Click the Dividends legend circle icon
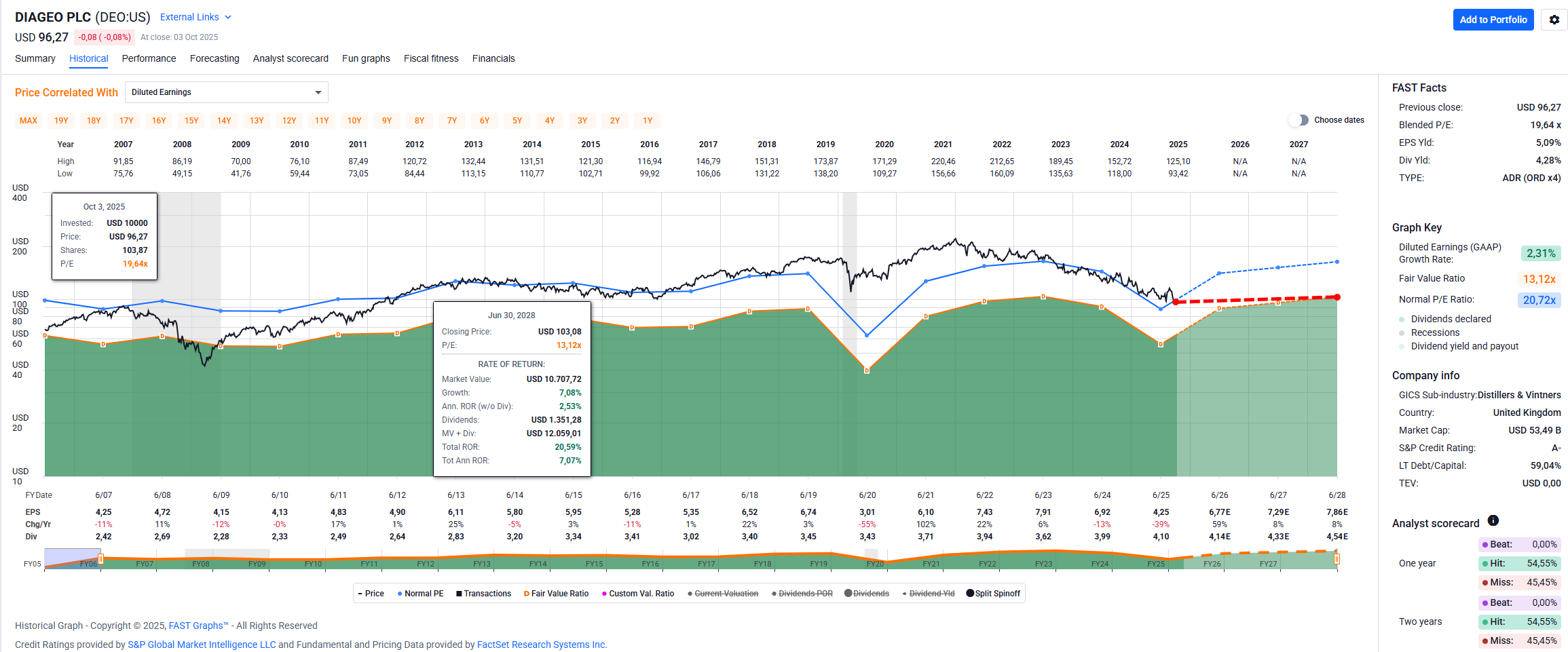 (x=848, y=594)
